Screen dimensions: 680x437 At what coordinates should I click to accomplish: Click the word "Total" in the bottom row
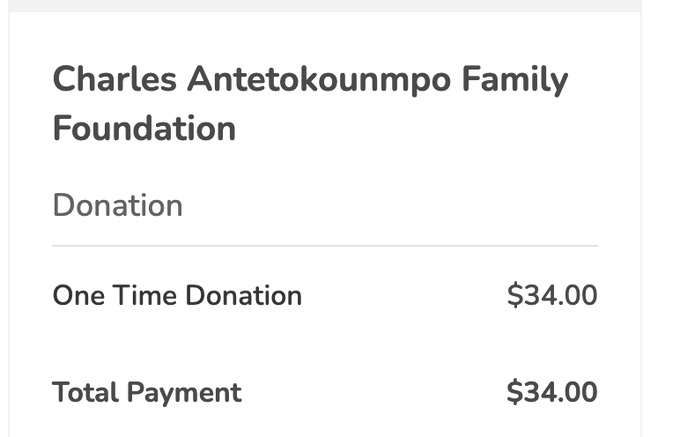(x=84, y=392)
